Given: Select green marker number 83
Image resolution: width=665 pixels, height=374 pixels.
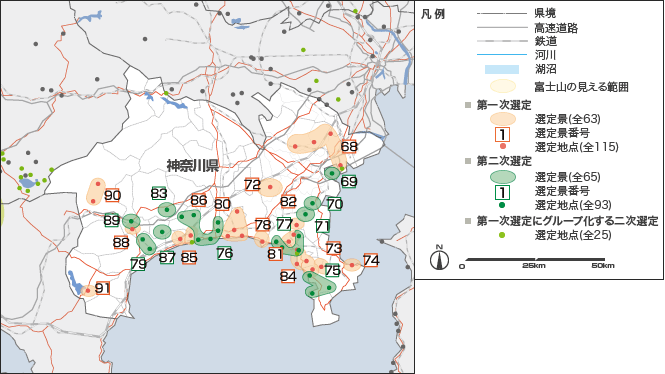Looking at the screenshot, I should [x=159, y=193].
